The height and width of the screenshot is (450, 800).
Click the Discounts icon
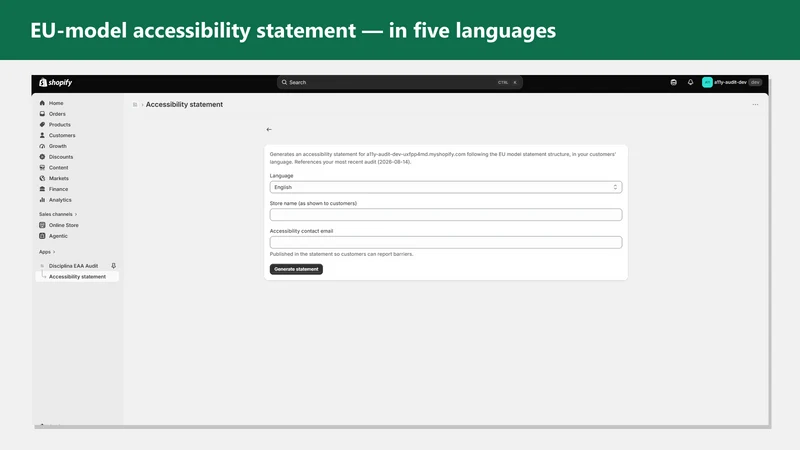(42, 157)
